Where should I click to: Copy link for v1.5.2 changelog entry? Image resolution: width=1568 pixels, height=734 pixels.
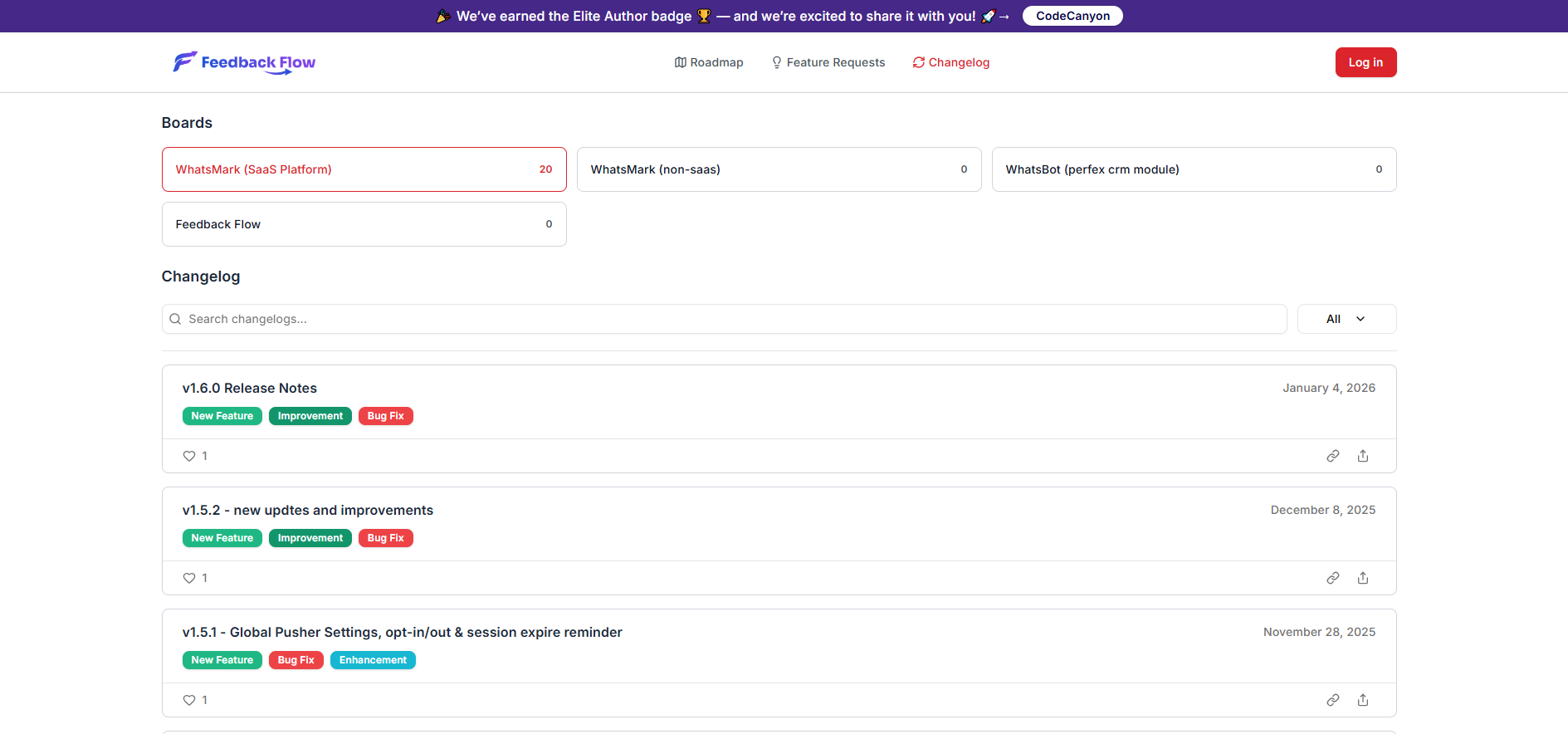coord(1332,578)
